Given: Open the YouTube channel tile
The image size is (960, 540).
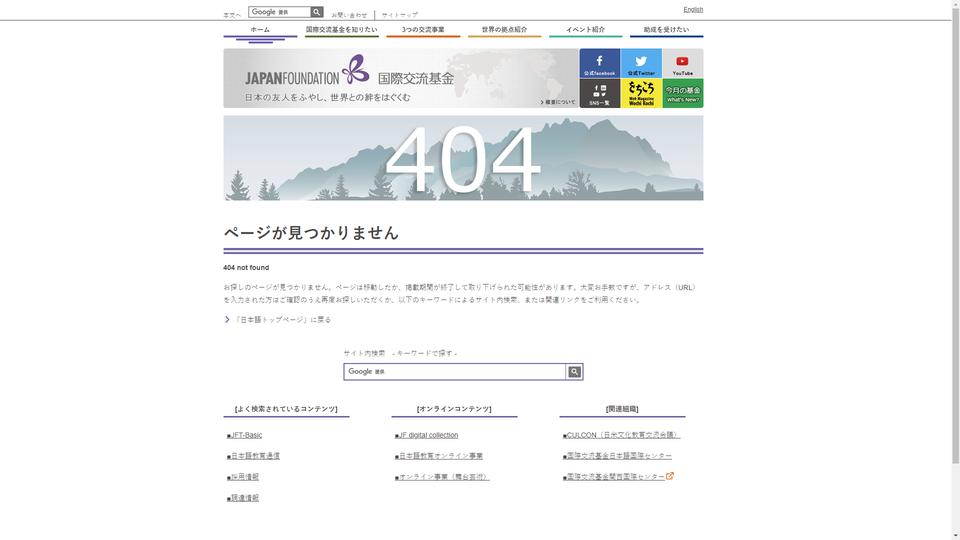Looking at the screenshot, I should point(683,63).
